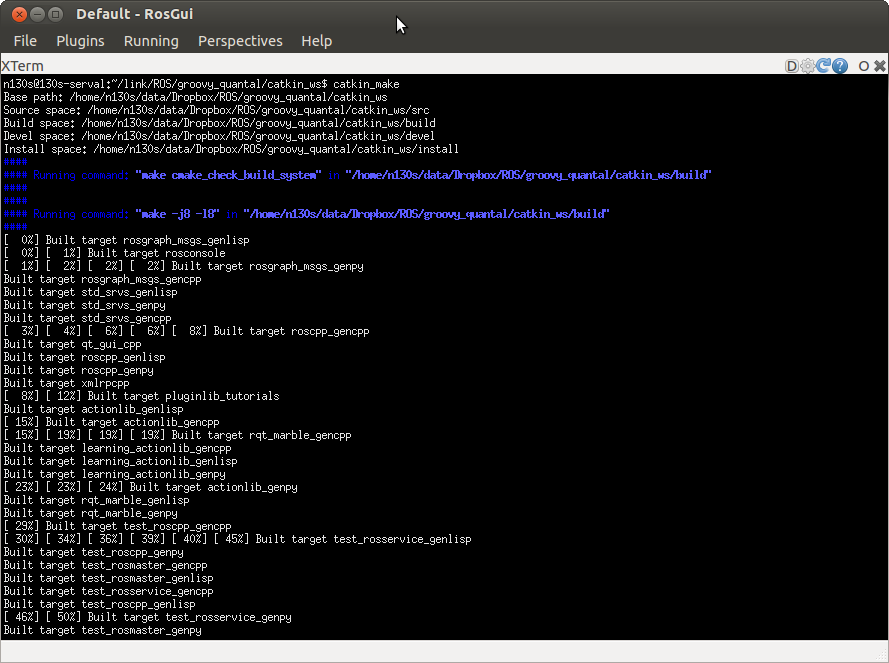Maximize the RosGui window
The image size is (889, 663).
55,14
